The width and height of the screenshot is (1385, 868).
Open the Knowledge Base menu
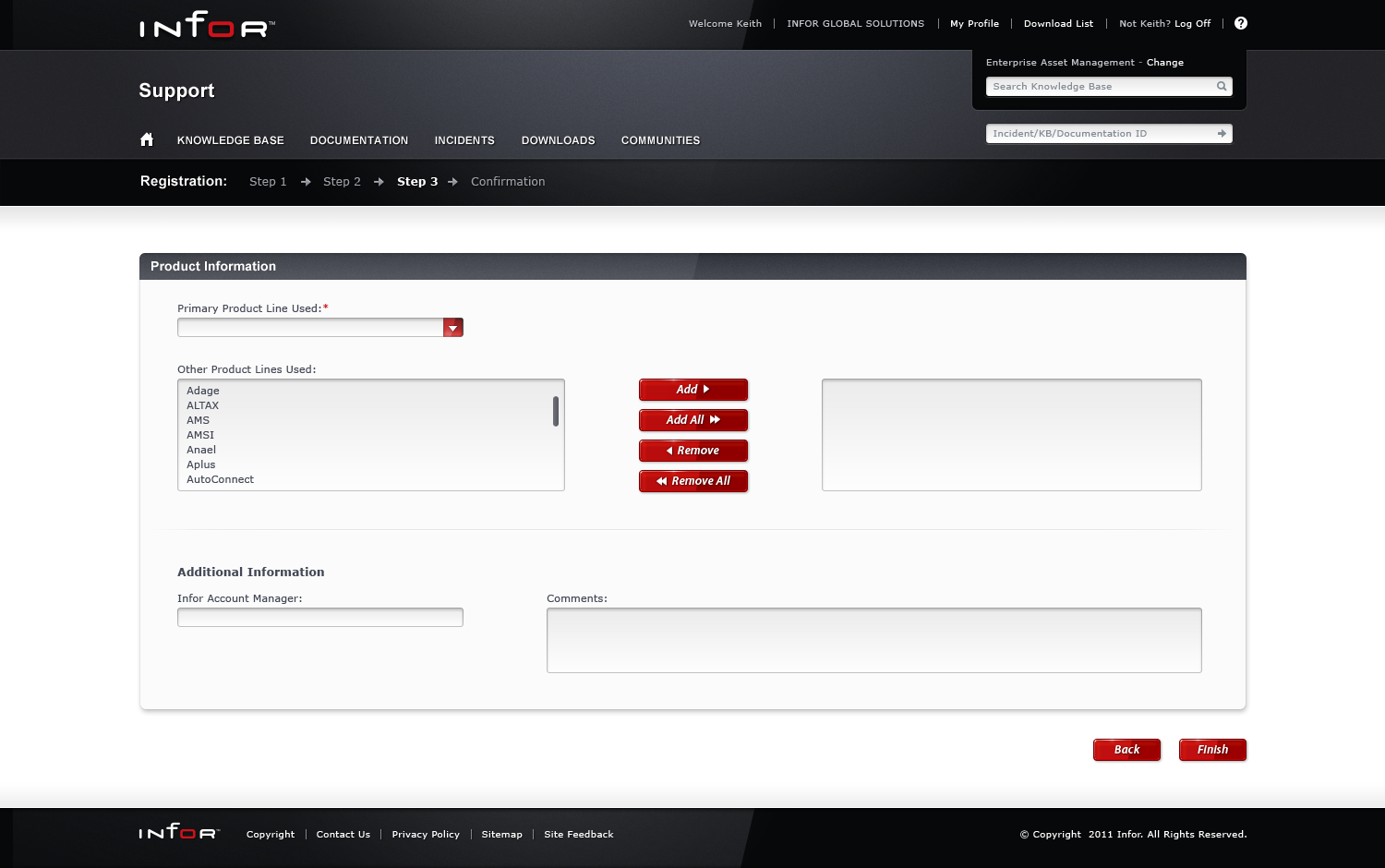coord(231,140)
